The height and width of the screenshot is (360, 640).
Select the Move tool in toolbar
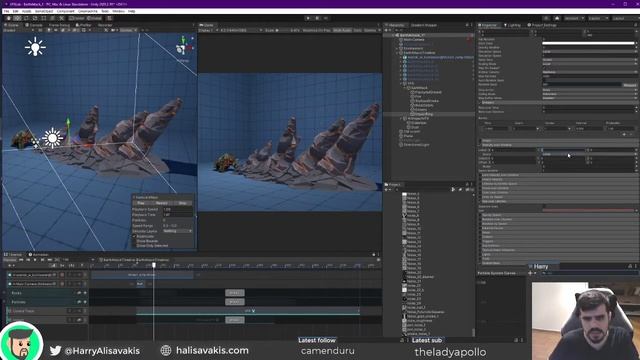(17, 18)
